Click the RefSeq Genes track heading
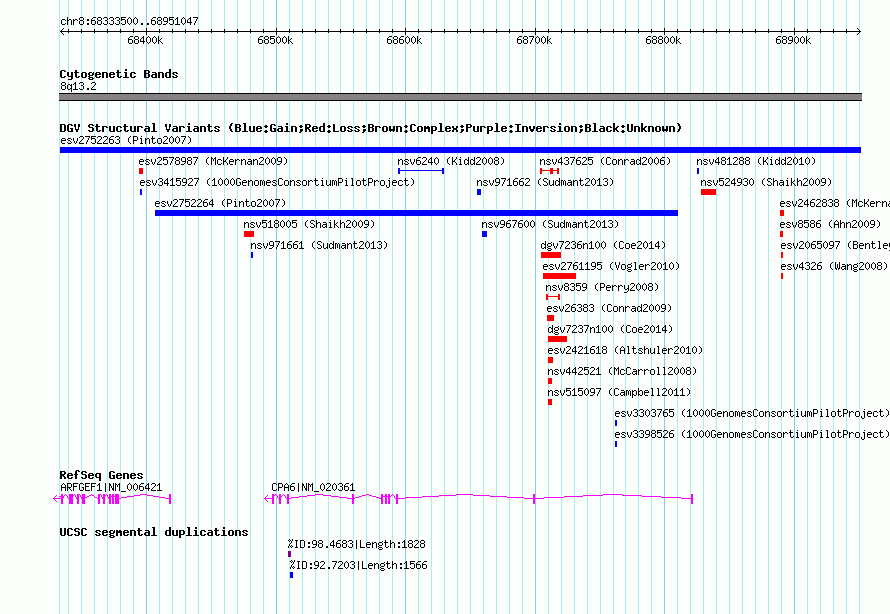This screenshot has height=614, width=890. 102,475
